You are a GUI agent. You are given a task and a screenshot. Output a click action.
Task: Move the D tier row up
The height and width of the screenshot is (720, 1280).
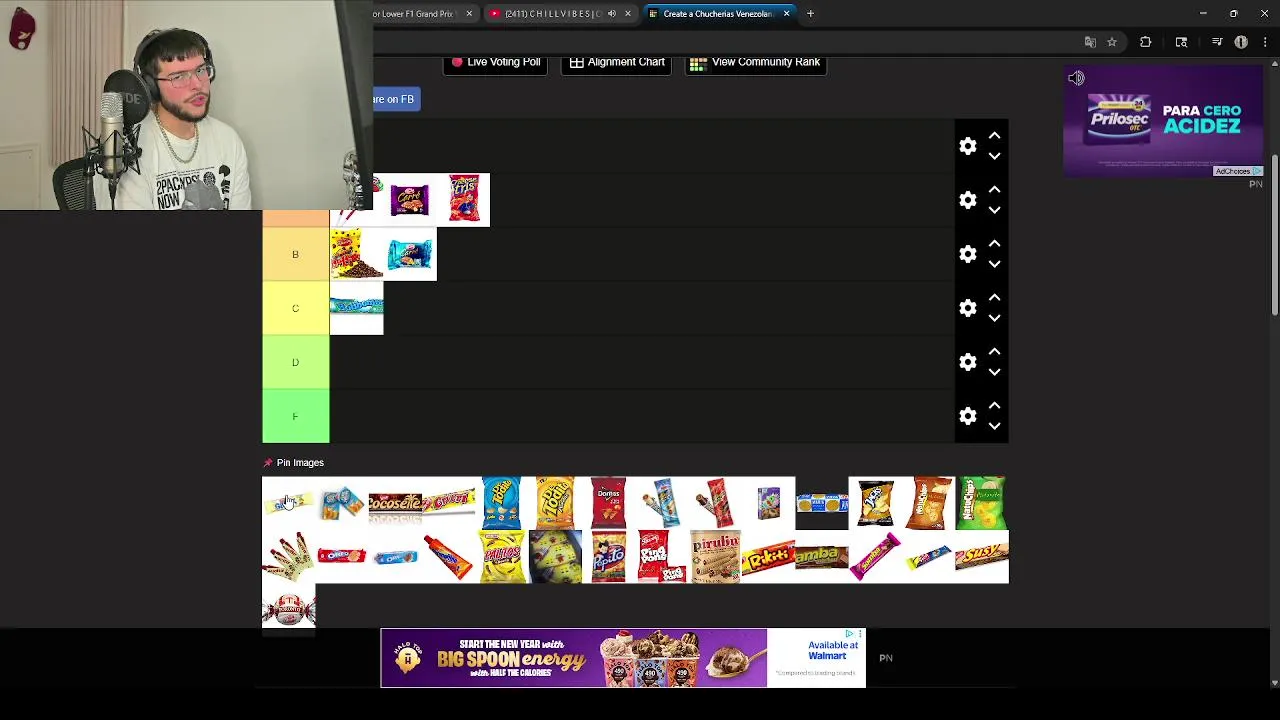click(x=994, y=351)
